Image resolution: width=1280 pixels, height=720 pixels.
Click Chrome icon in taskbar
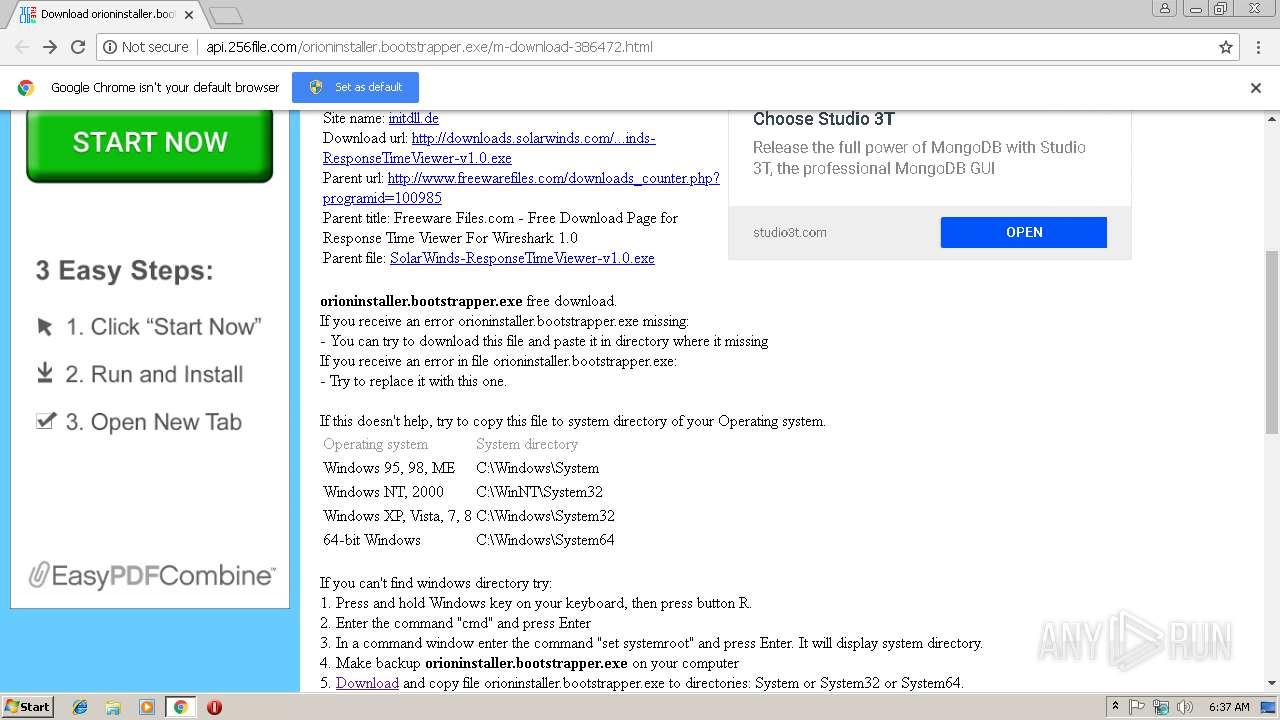[180, 707]
